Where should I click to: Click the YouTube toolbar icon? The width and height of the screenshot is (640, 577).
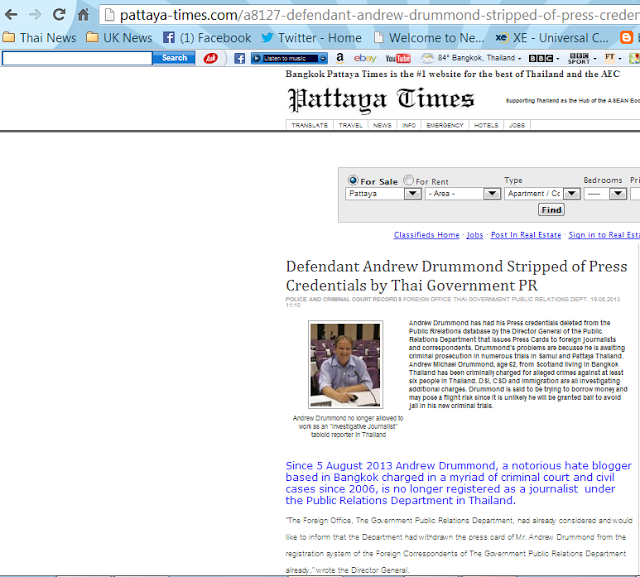(398, 58)
